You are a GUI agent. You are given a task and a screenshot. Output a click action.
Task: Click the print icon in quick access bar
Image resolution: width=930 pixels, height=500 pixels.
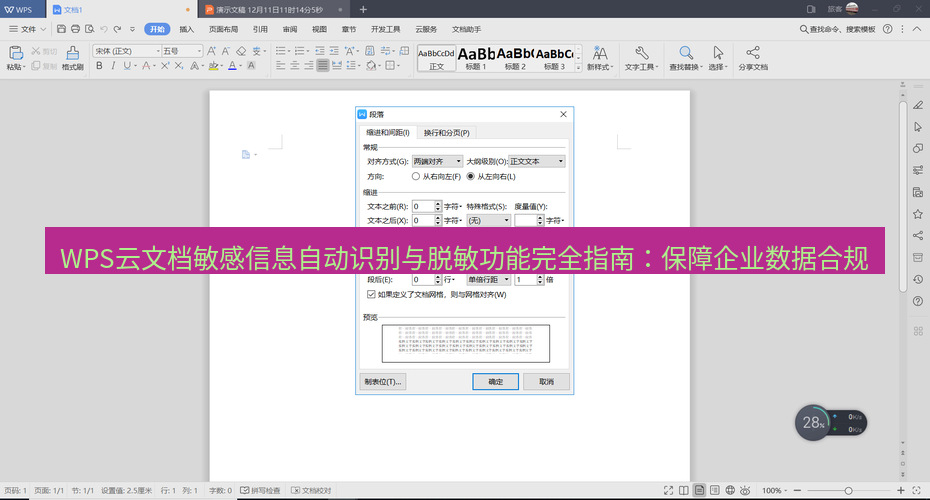click(x=75, y=28)
